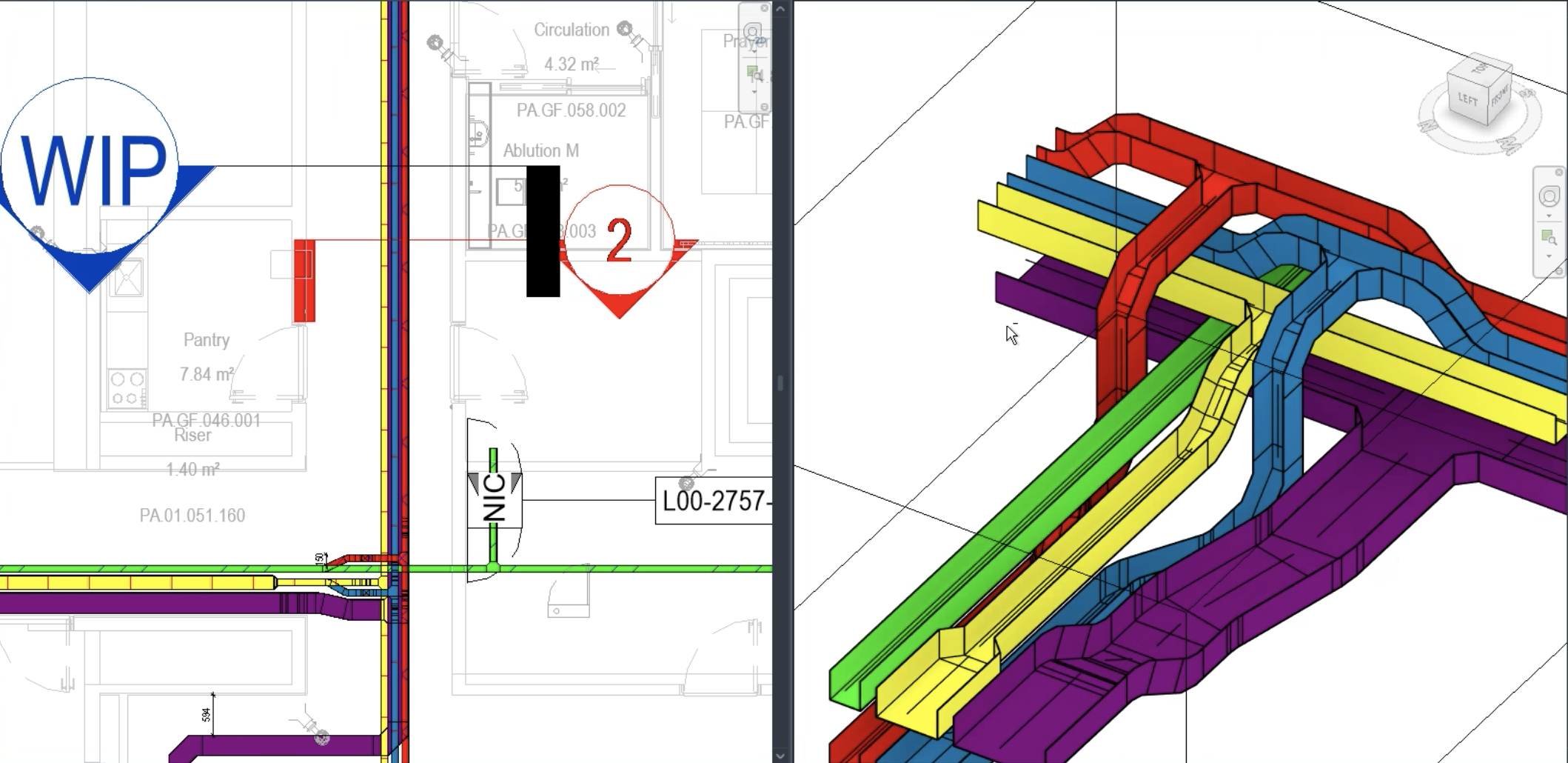This screenshot has width=1568, height=763.
Task: Select the 4.32 m² Circulation area text
Action: tap(572, 64)
